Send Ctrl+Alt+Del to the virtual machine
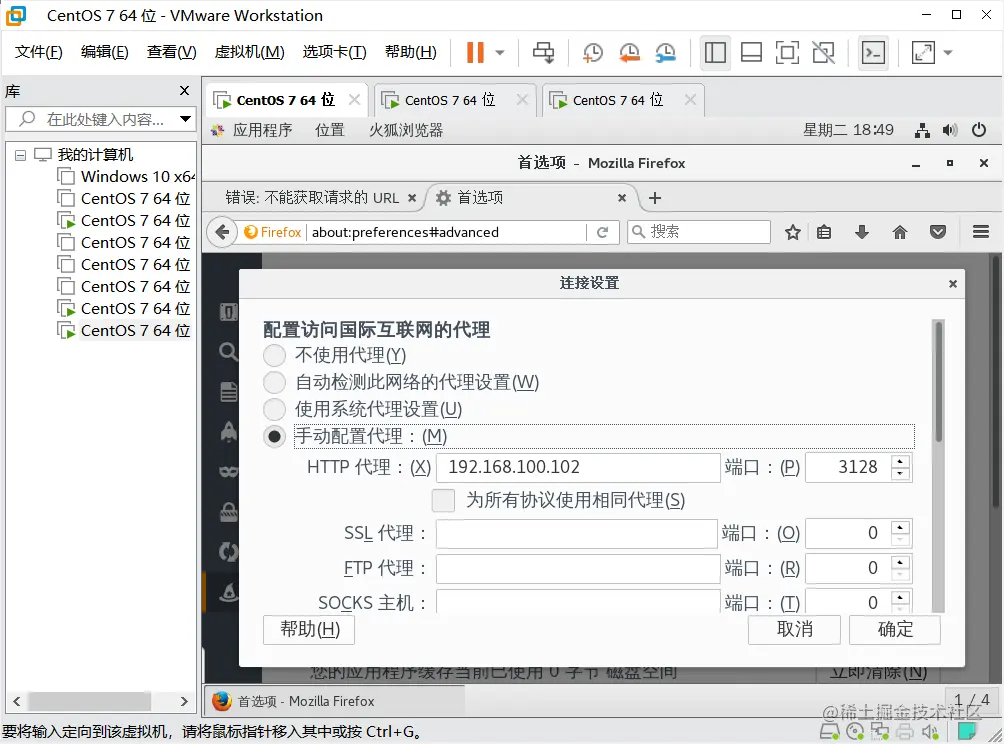The image size is (1004, 744). 544,53
